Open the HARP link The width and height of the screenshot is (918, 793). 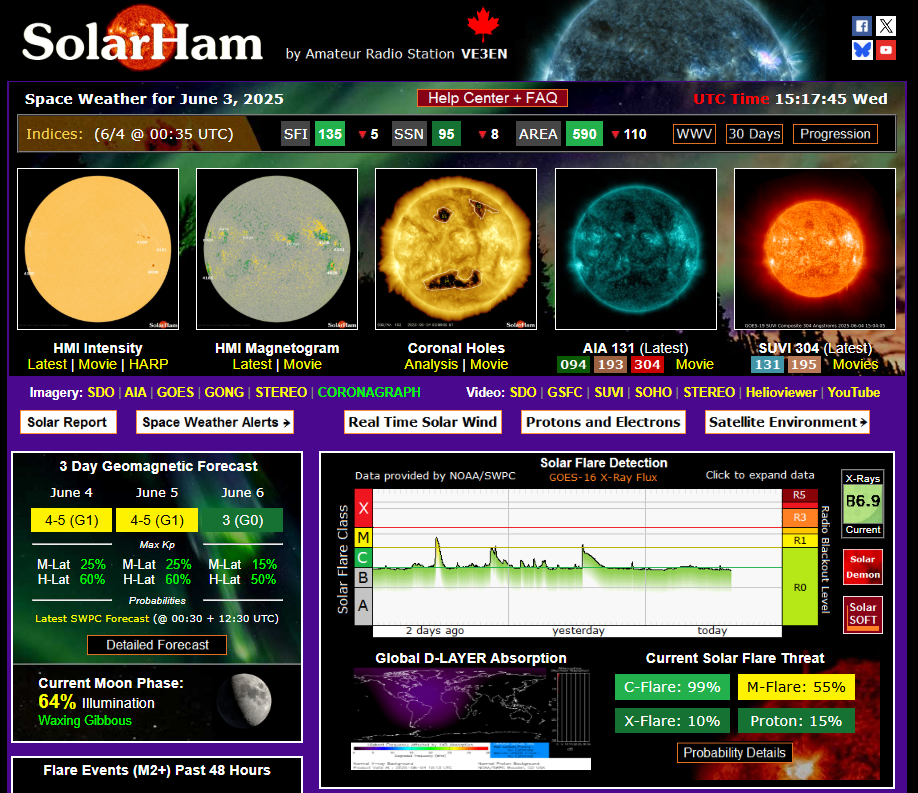[x=149, y=364]
